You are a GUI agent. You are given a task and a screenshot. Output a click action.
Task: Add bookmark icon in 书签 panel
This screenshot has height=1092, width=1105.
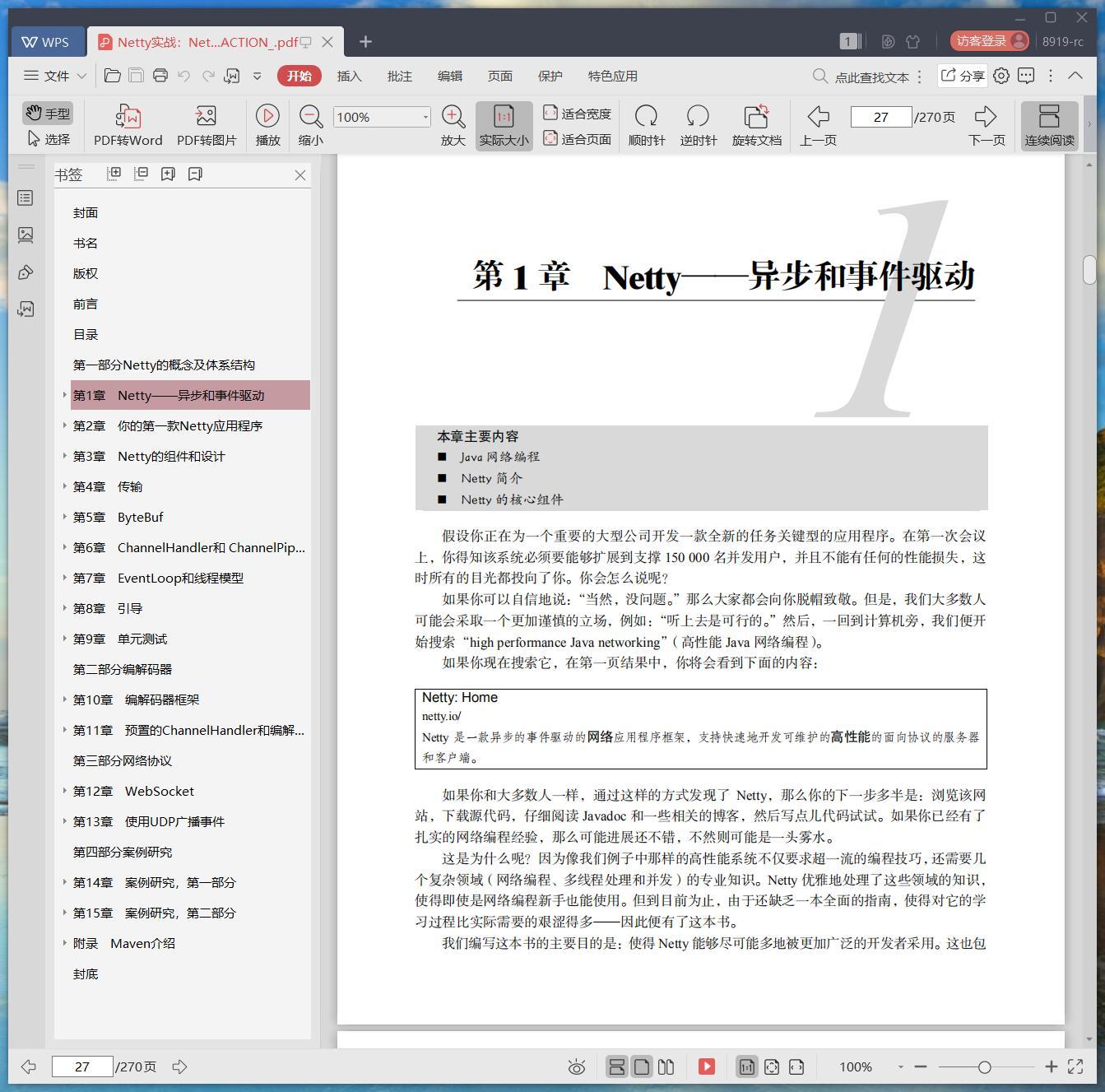point(168,174)
